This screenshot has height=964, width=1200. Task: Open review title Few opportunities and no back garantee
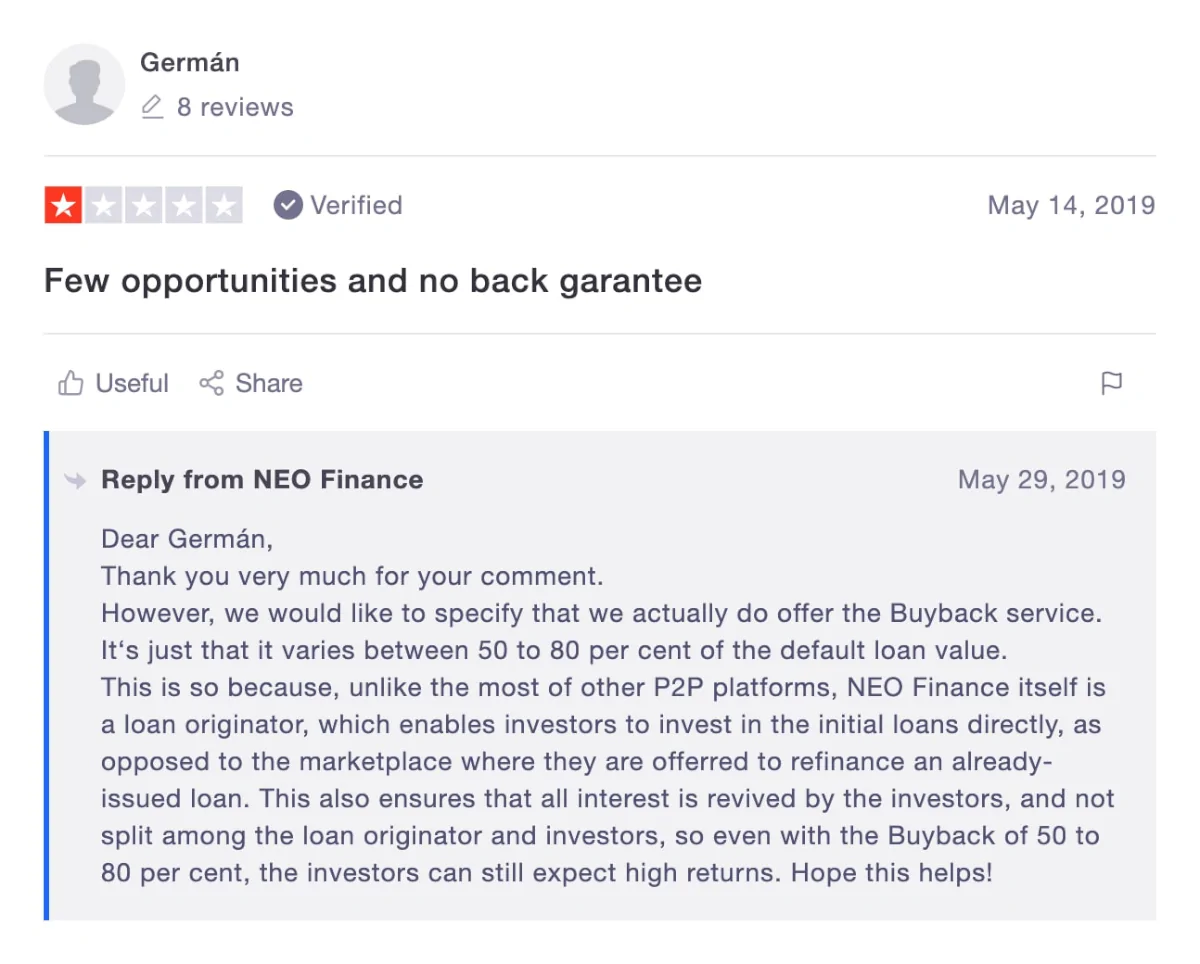(x=373, y=280)
